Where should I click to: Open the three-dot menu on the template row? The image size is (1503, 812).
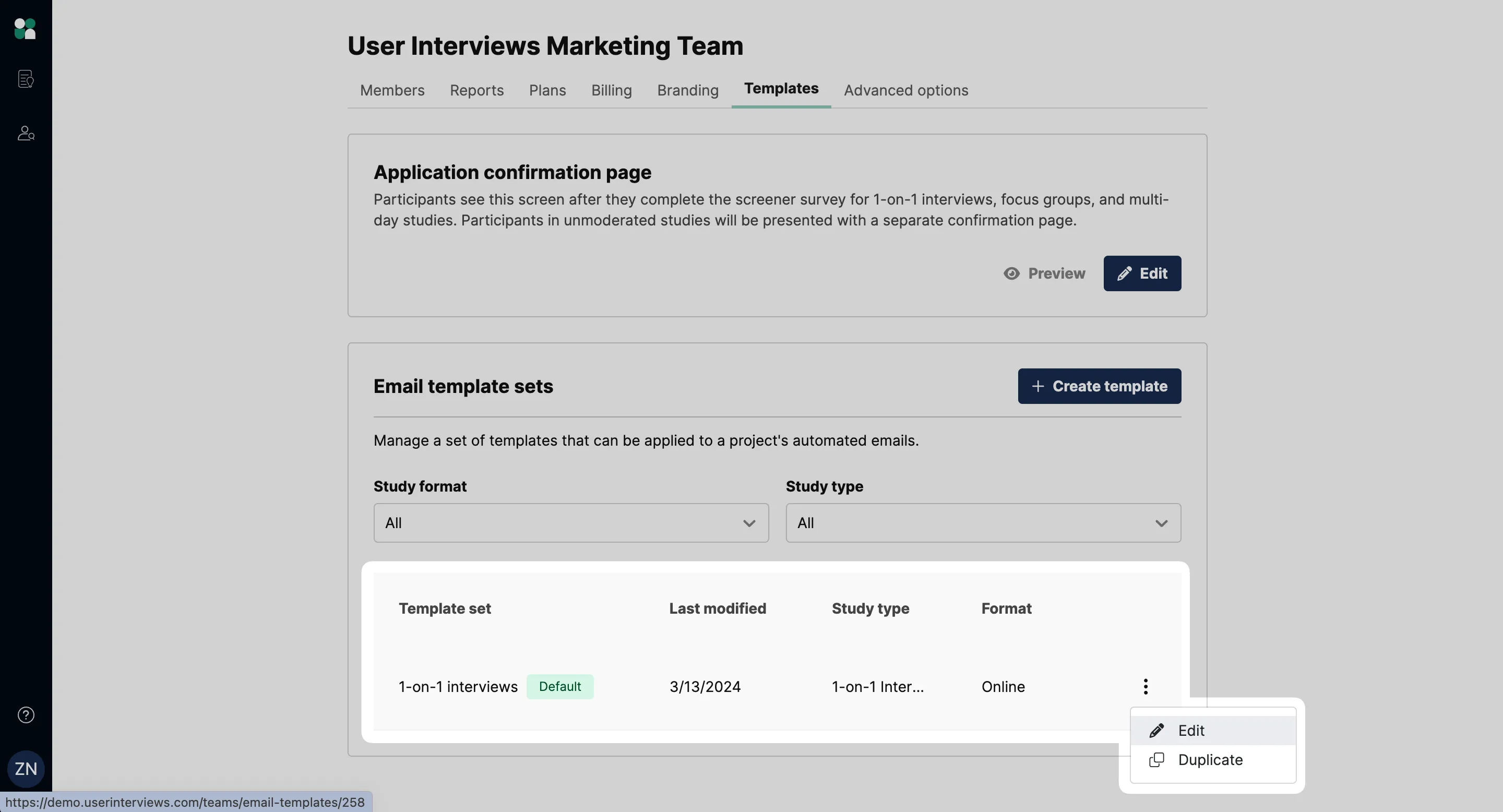(x=1146, y=686)
